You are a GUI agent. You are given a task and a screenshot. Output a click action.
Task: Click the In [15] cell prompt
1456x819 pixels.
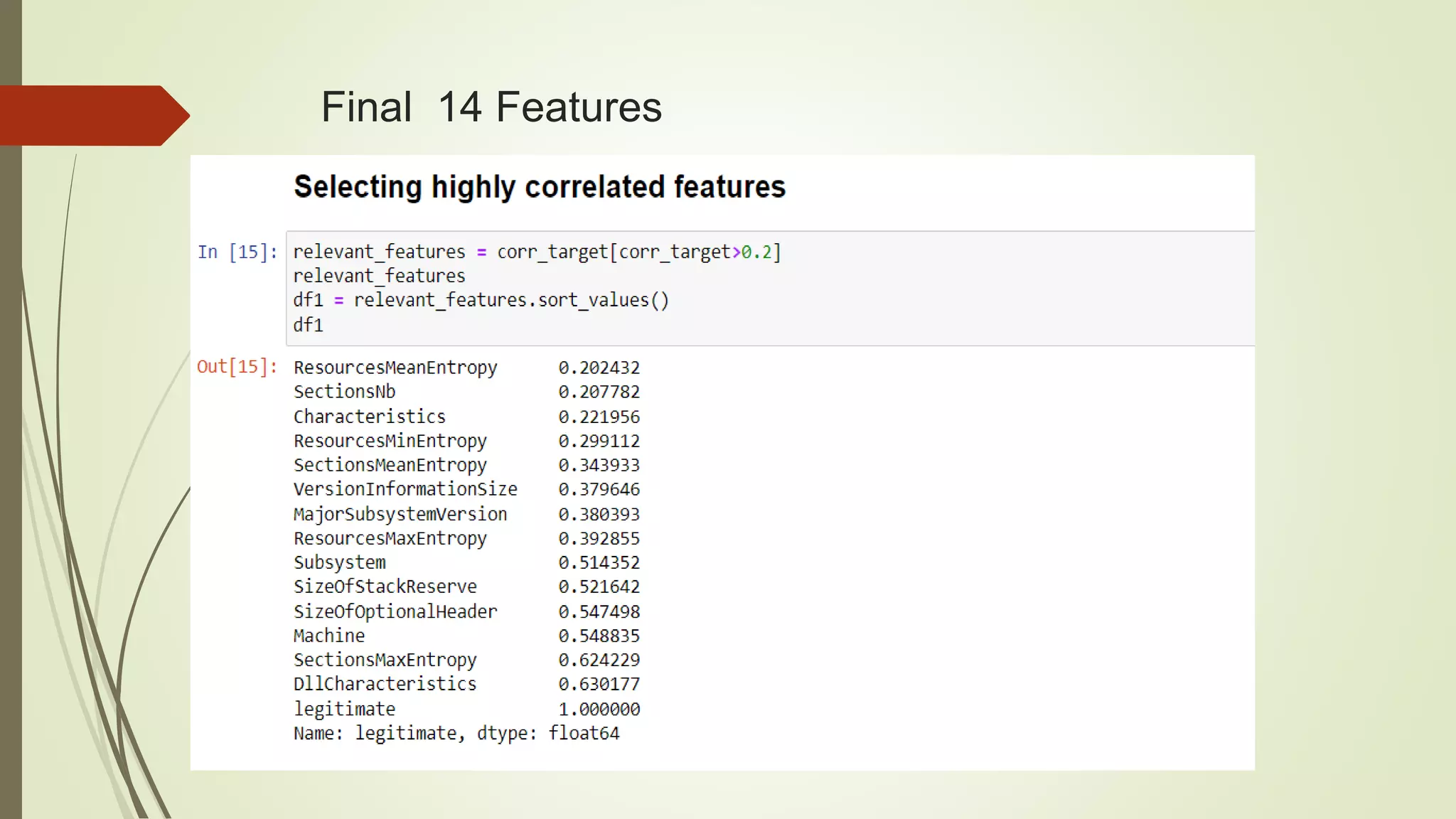coord(237,252)
